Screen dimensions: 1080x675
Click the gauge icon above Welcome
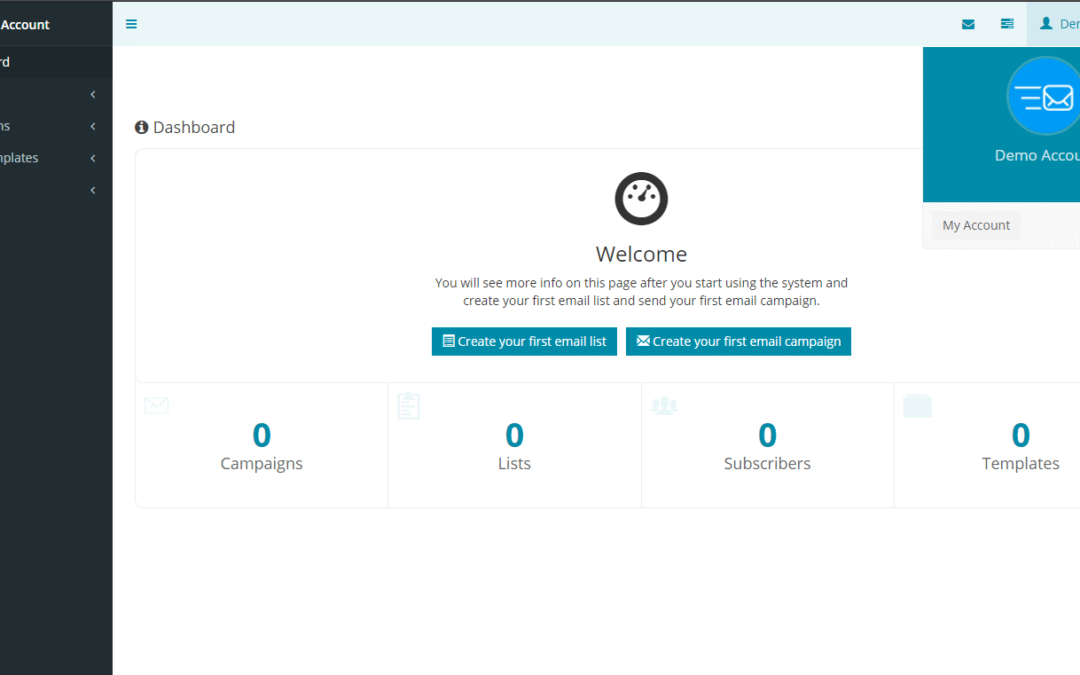(x=641, y=198)
